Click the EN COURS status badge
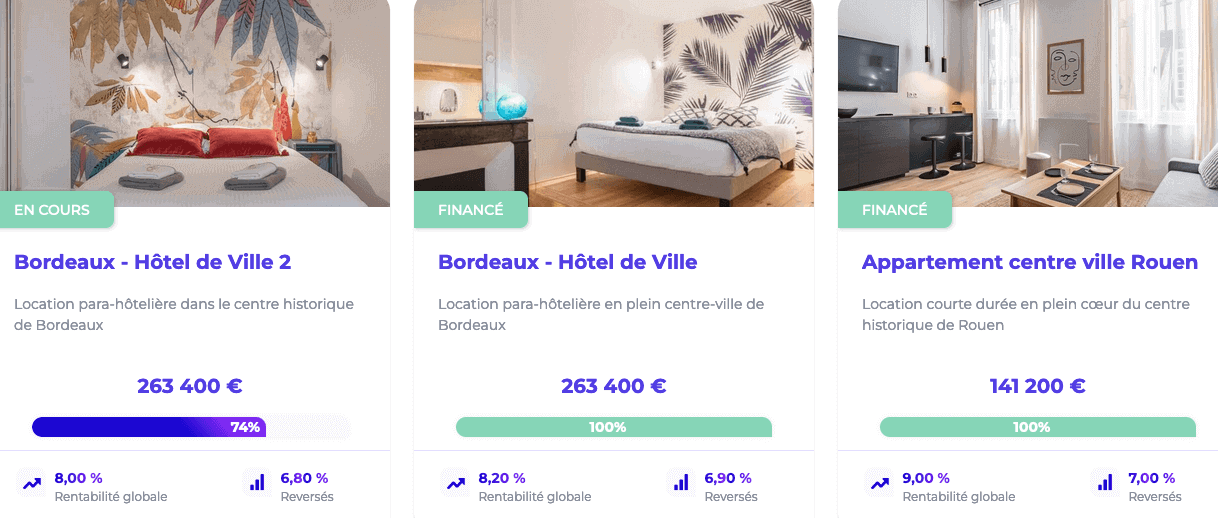This screenshot has height=518, width=1218. click(56, 210)
